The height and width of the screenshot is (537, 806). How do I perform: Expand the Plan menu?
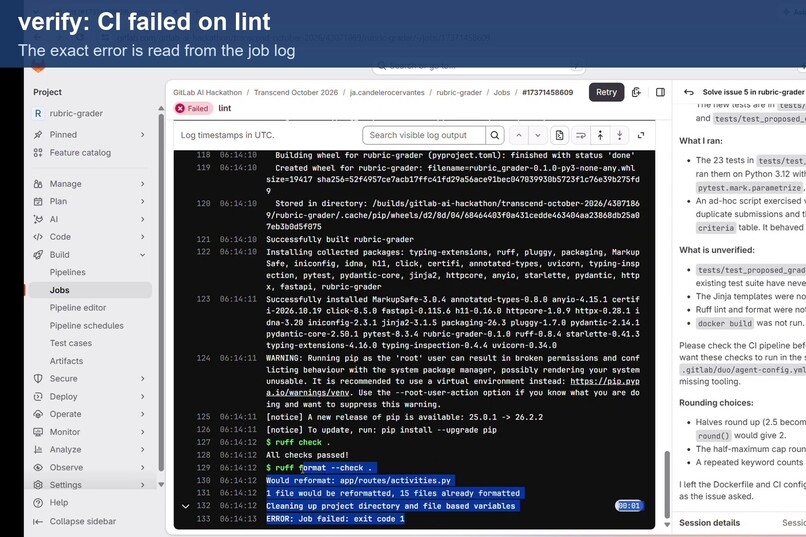tap(90, 201)
